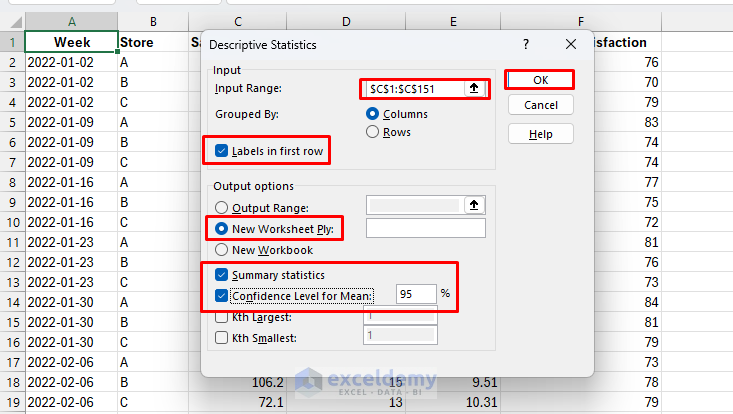
Task: Click into the Input Range field
Action: click(x=415, y=89)
